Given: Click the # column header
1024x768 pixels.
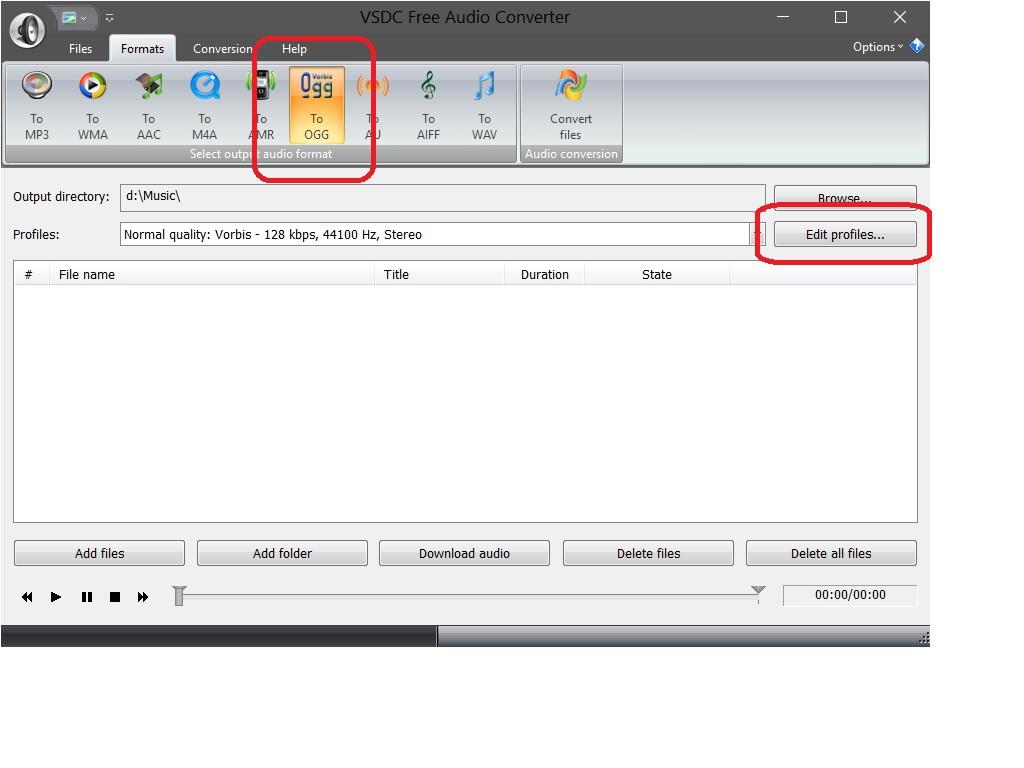Looking at the screenshot, I should tap(31, 274).
